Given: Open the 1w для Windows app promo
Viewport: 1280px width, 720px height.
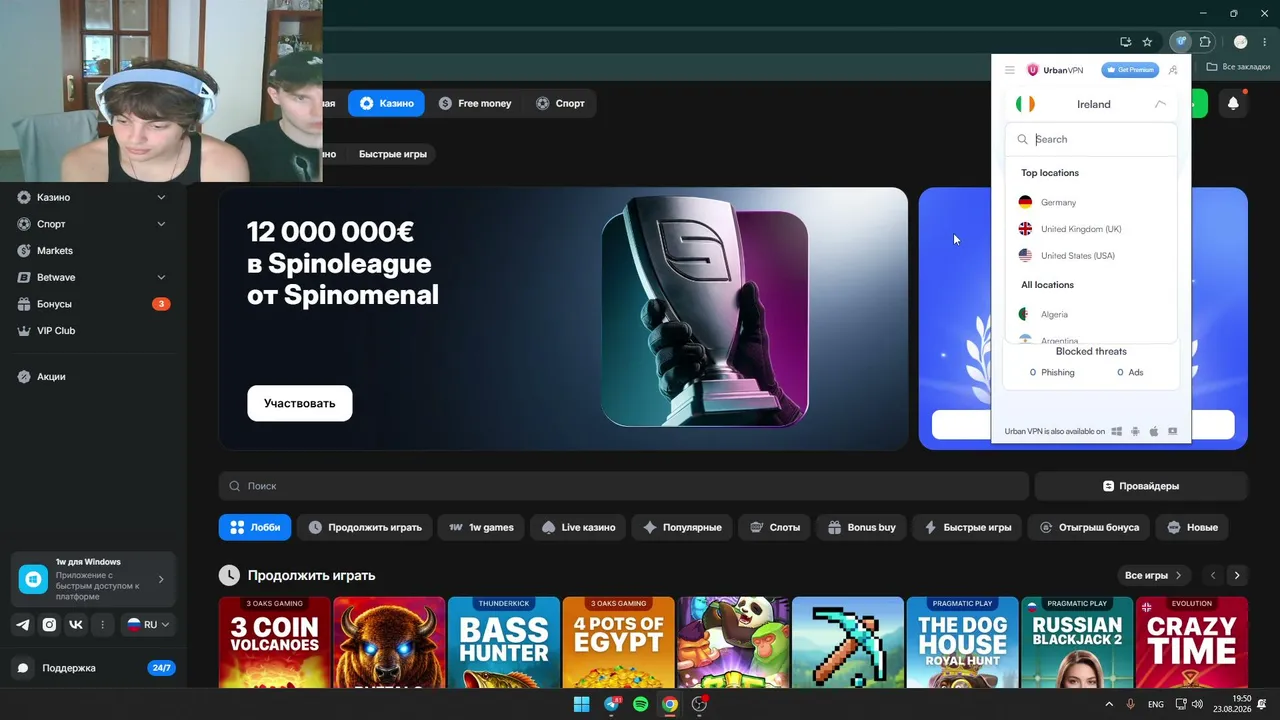Looking at the screenshot, I should coord(93,579).
